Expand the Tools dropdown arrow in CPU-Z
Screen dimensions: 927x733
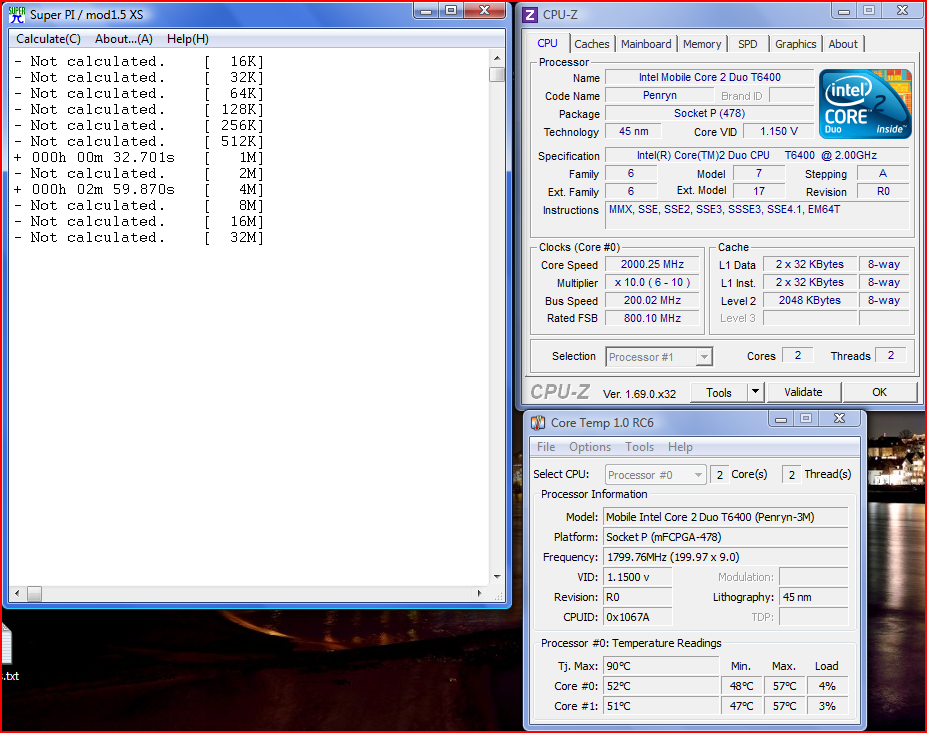coord(756,393)
